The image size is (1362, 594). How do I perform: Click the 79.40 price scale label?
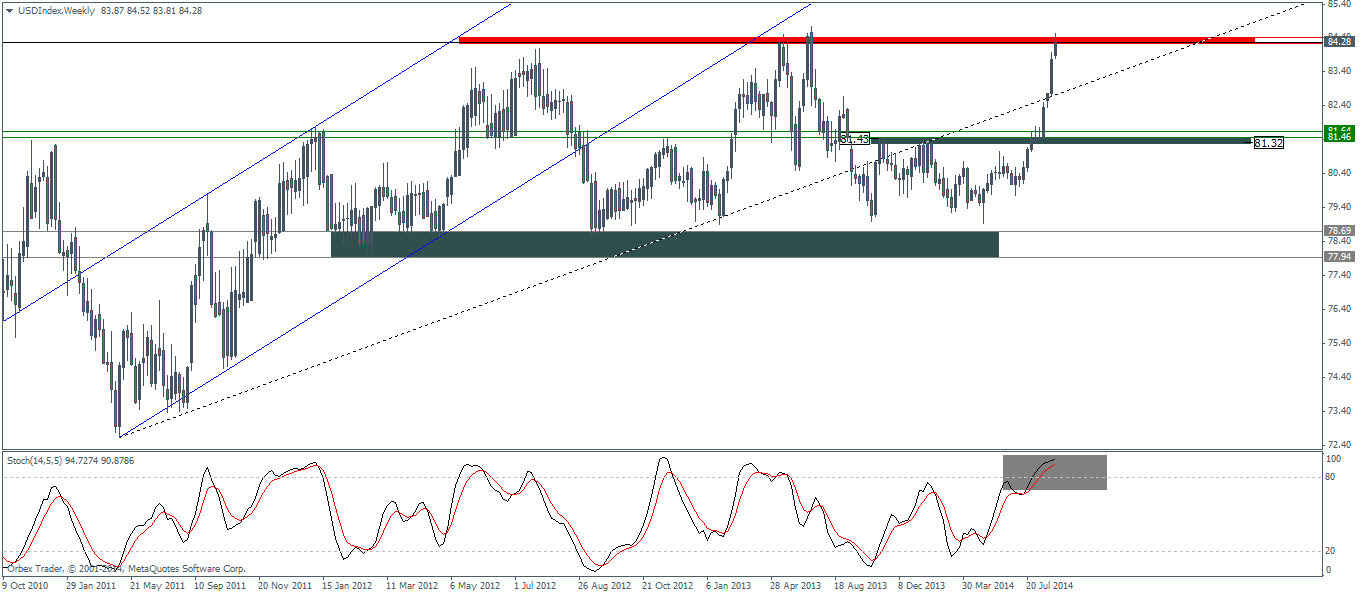pos(1341,207)
